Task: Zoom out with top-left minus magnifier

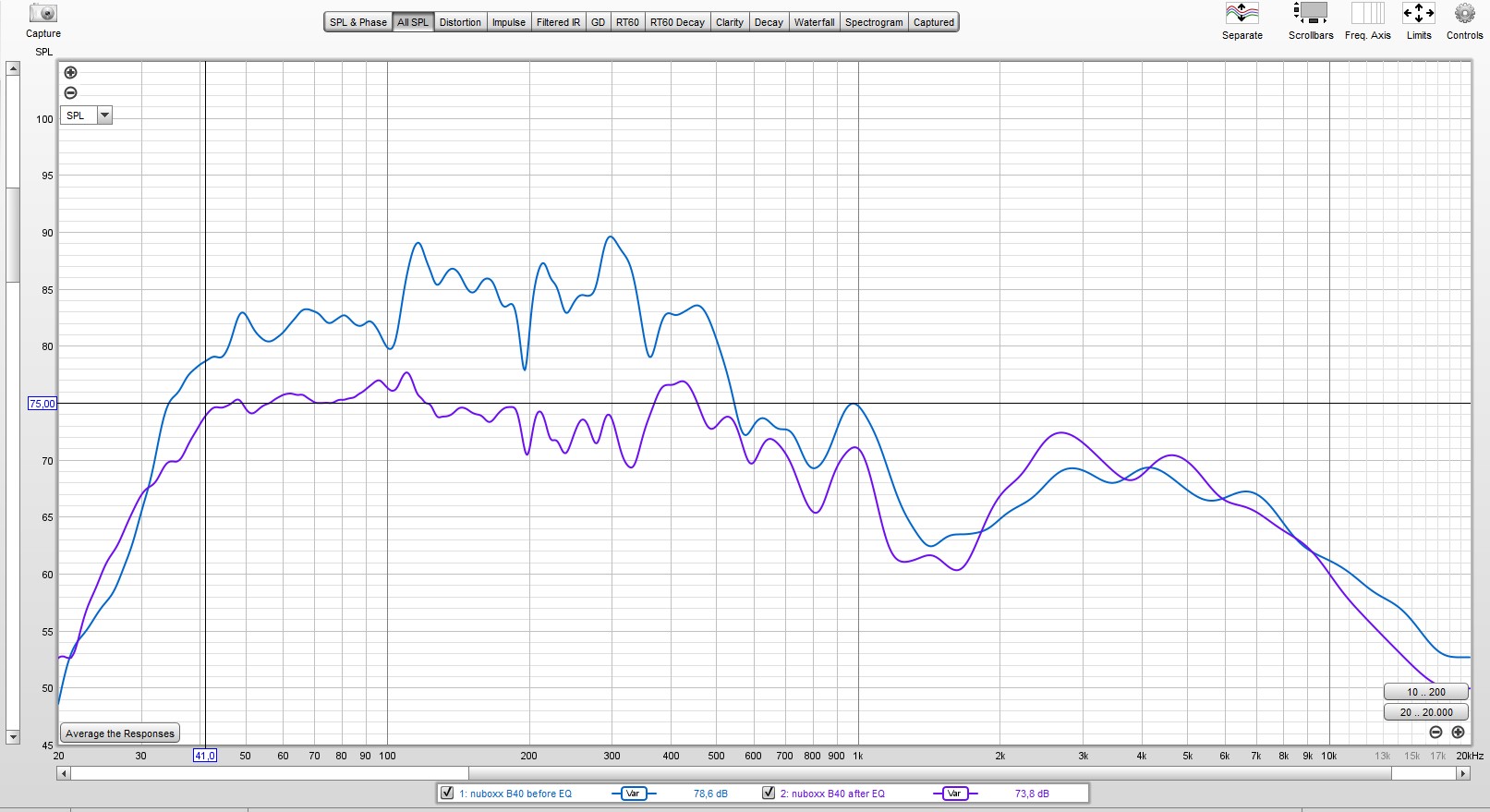Action: pos(70,92)
